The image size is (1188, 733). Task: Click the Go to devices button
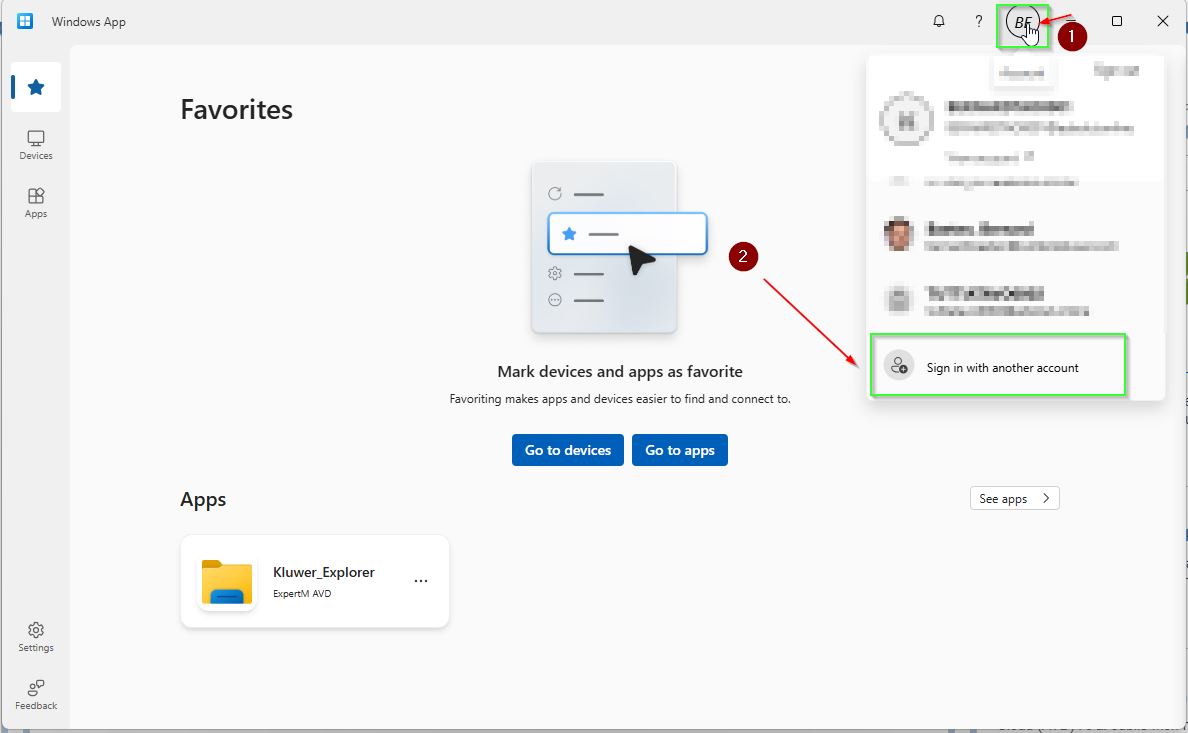pyautogui.click(x=567, y=450)
